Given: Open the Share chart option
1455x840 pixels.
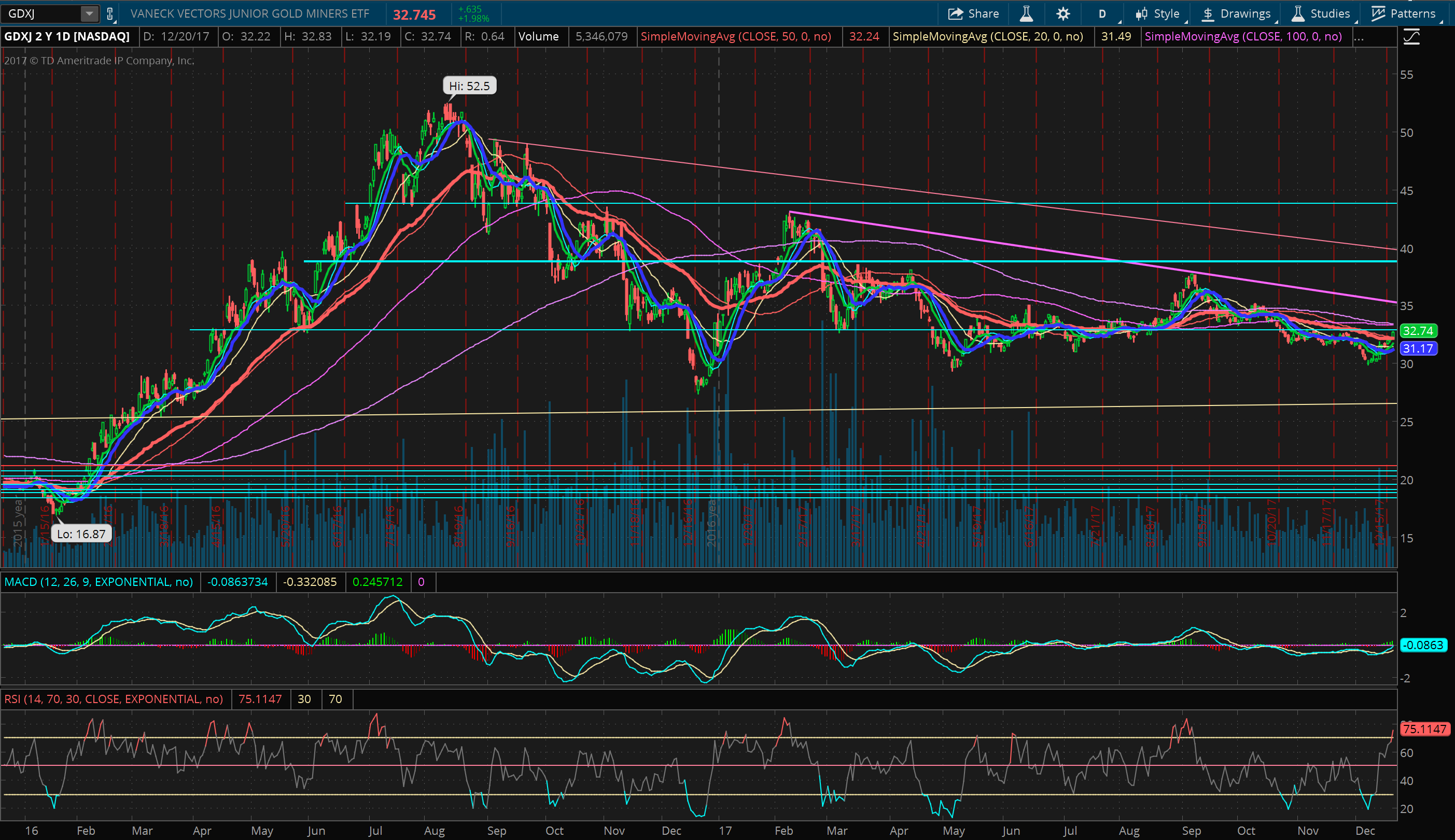Looking at the screenshot, I should [974, 13].
